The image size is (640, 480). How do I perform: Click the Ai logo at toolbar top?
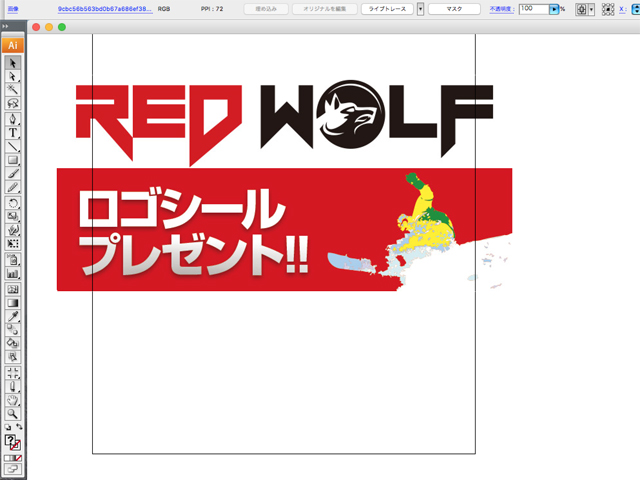point(13,45)
